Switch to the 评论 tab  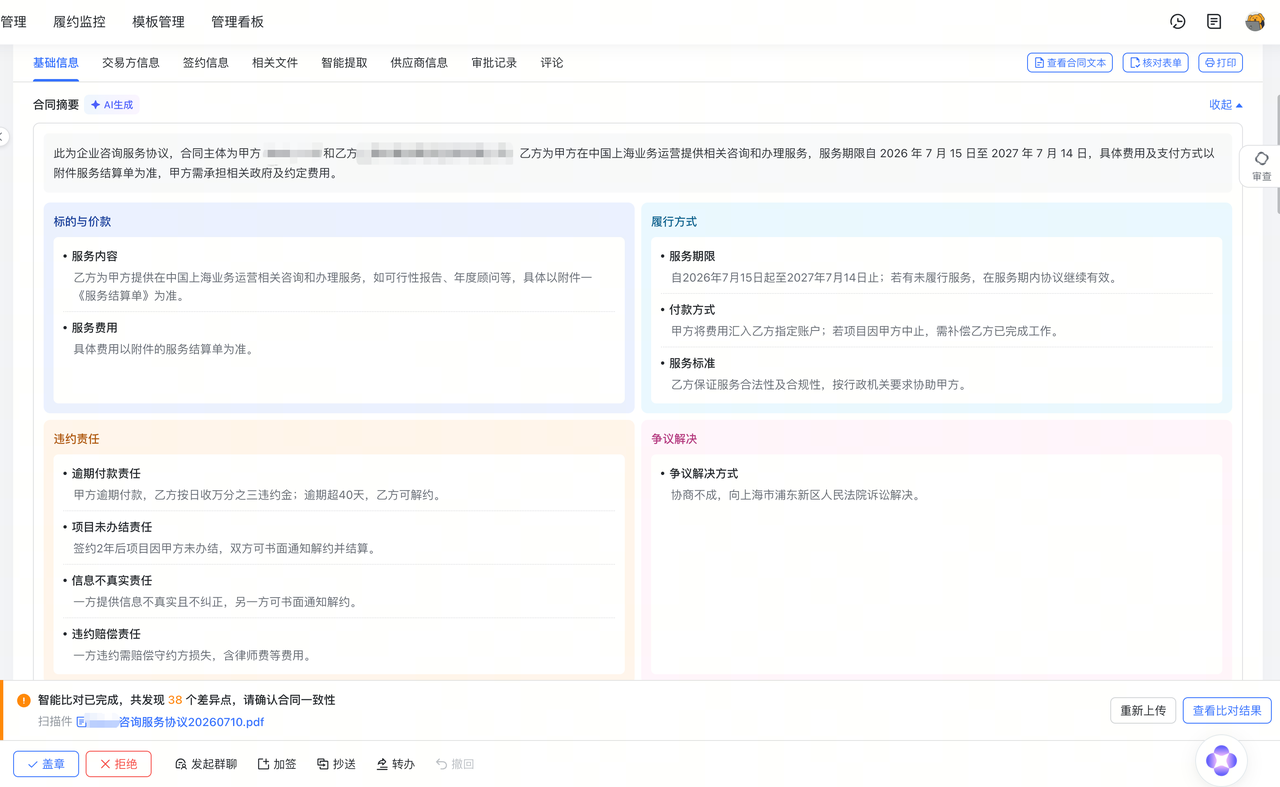click(552, 63)
